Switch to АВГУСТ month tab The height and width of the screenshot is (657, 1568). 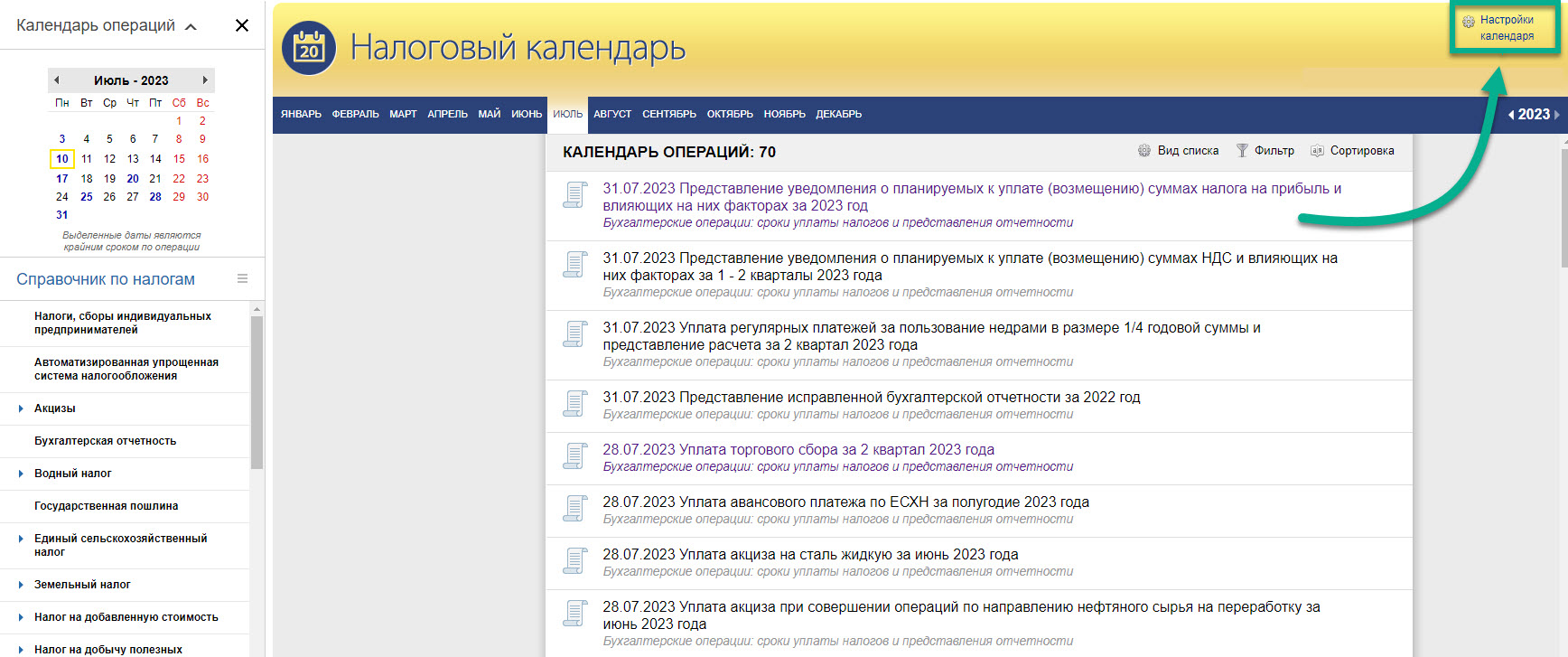coord(612,115)
